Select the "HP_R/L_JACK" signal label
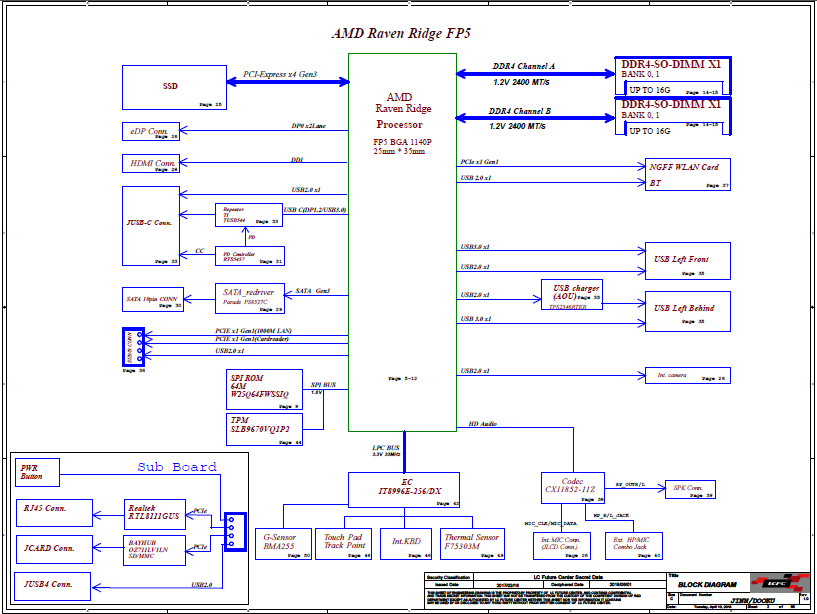The image size is (817, 614). tap(611, 515)
